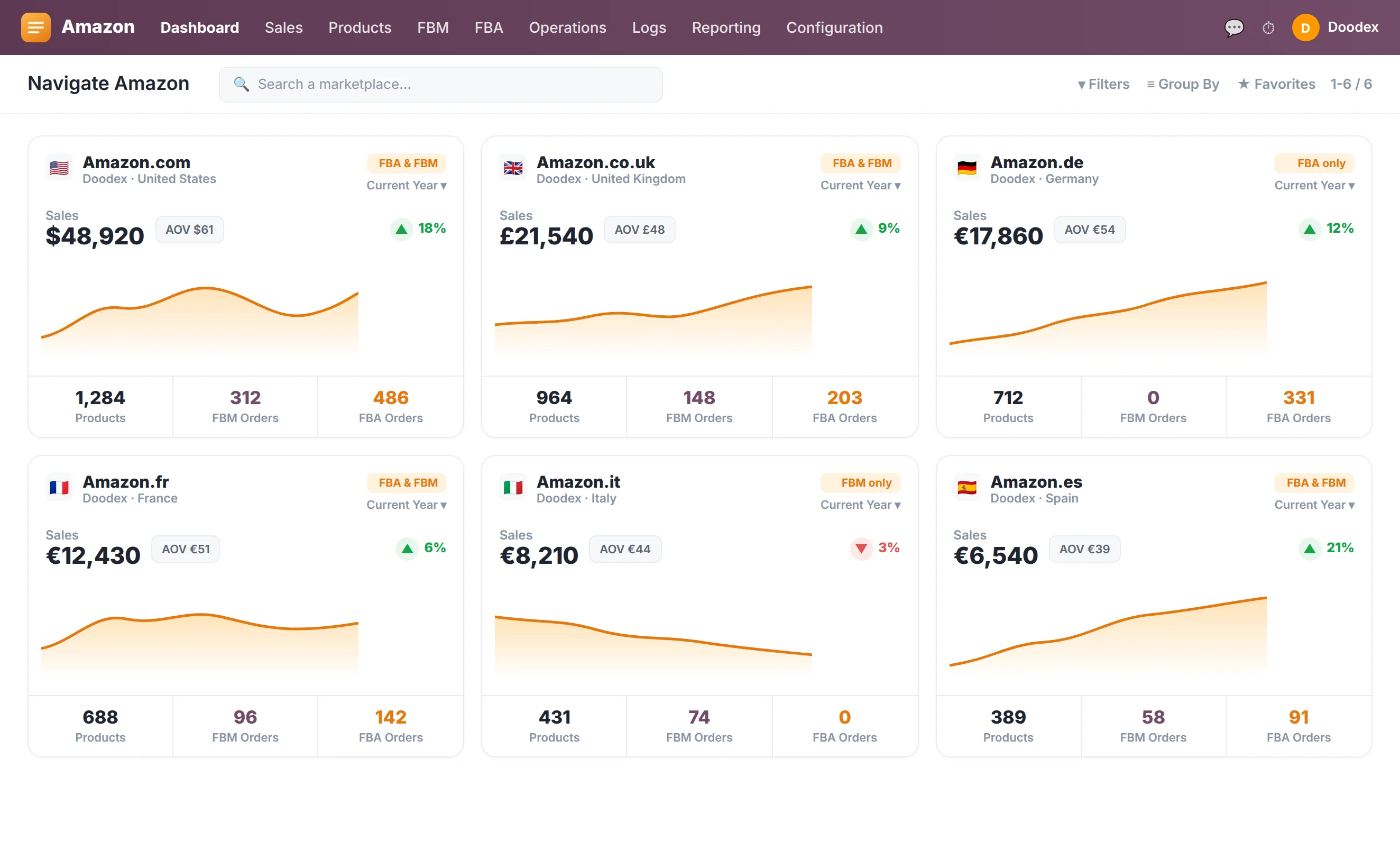Click the Amazon.de marketplace title
Viewport: 1400px width, 859px height.
click(x=1037, y=162)
